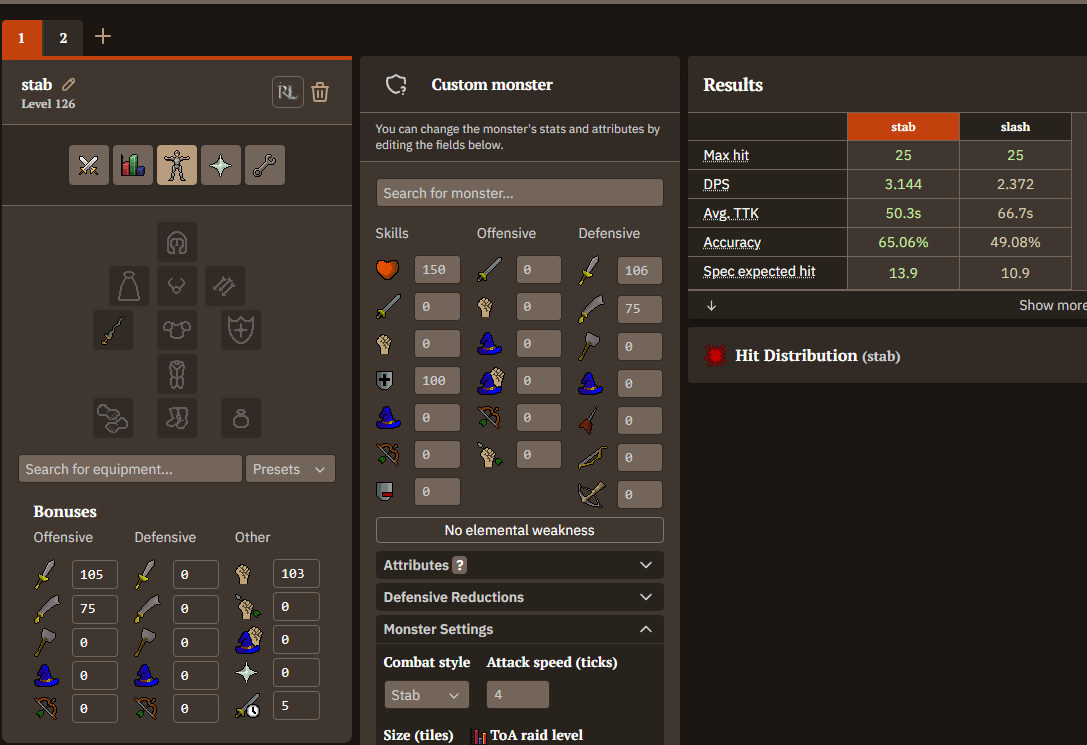Click the strength bonus field showing 103
Viewport: 1087px width, 745px height.
pos(296,574)
